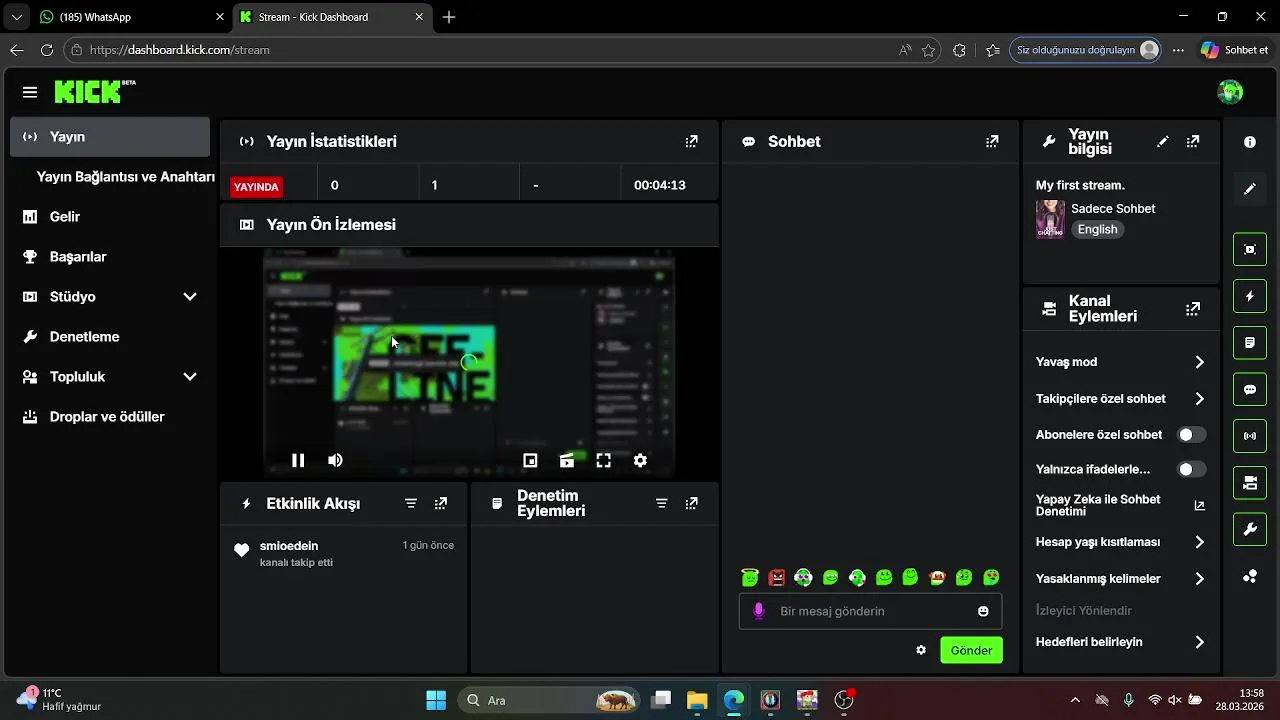Select Yayın in sidebar

pyautogui.click(x=110, y=137)
